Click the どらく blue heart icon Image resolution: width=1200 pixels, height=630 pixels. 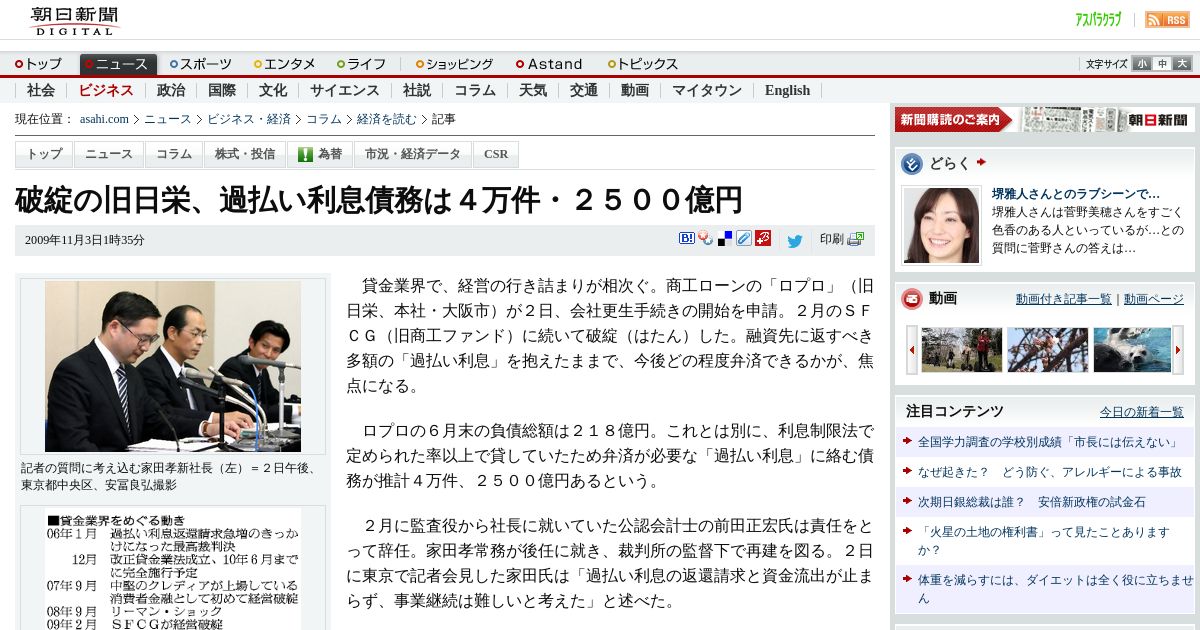click(x=911, y=164)
